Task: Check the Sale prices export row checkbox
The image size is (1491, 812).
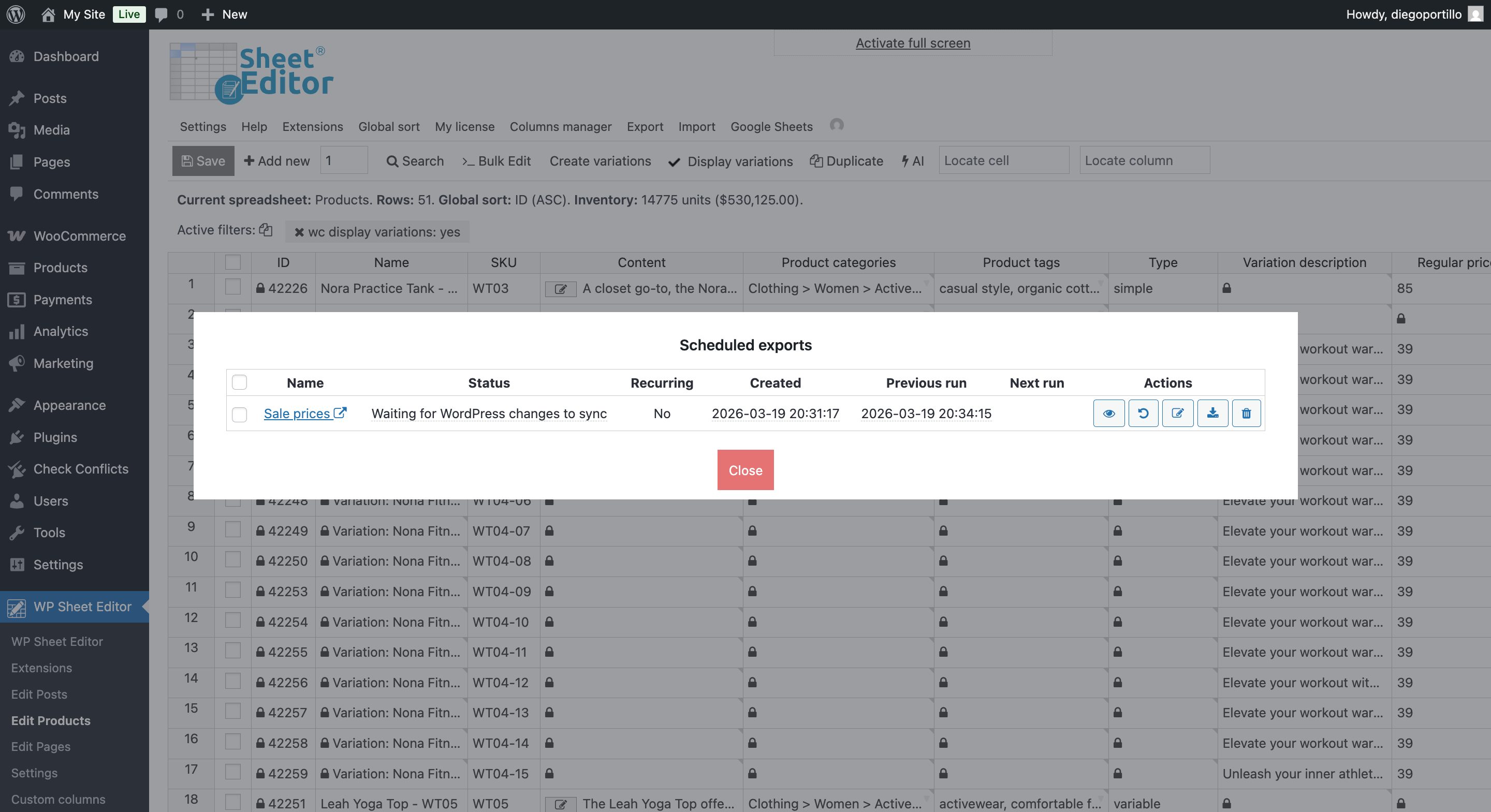Action: click(x=240, y=415)
